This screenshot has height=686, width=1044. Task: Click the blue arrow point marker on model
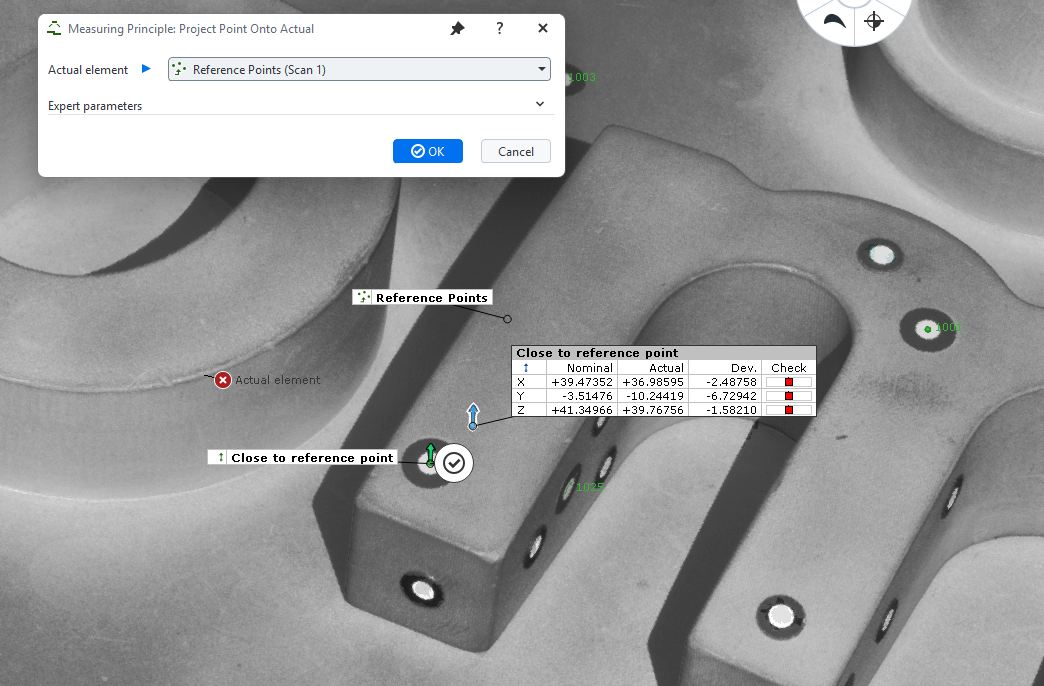[473, 415]
